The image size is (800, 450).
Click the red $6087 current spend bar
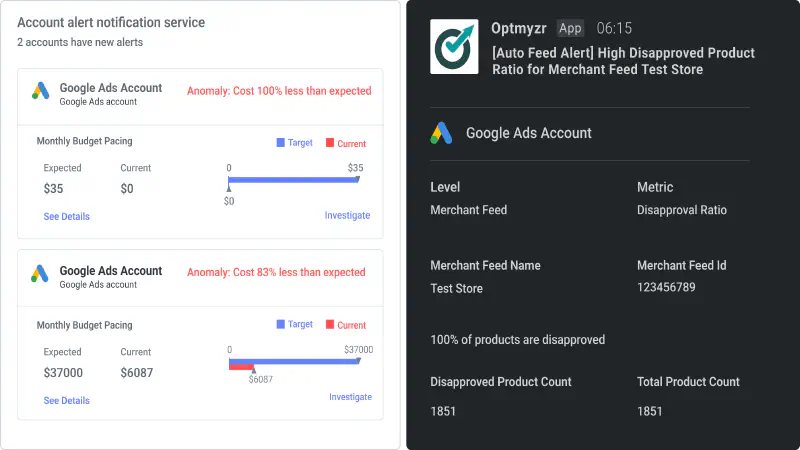coord(241,367)
